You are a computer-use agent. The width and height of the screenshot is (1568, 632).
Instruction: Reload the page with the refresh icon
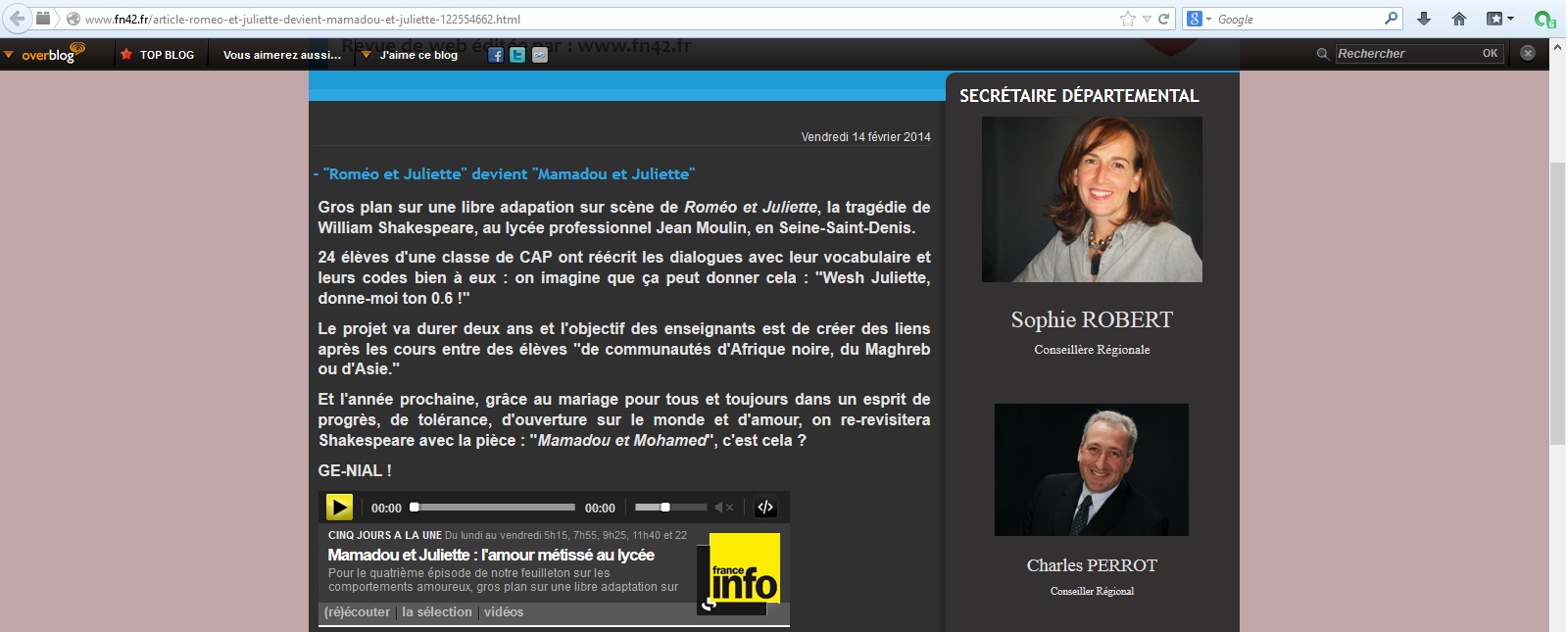[x=1164, y=19]
